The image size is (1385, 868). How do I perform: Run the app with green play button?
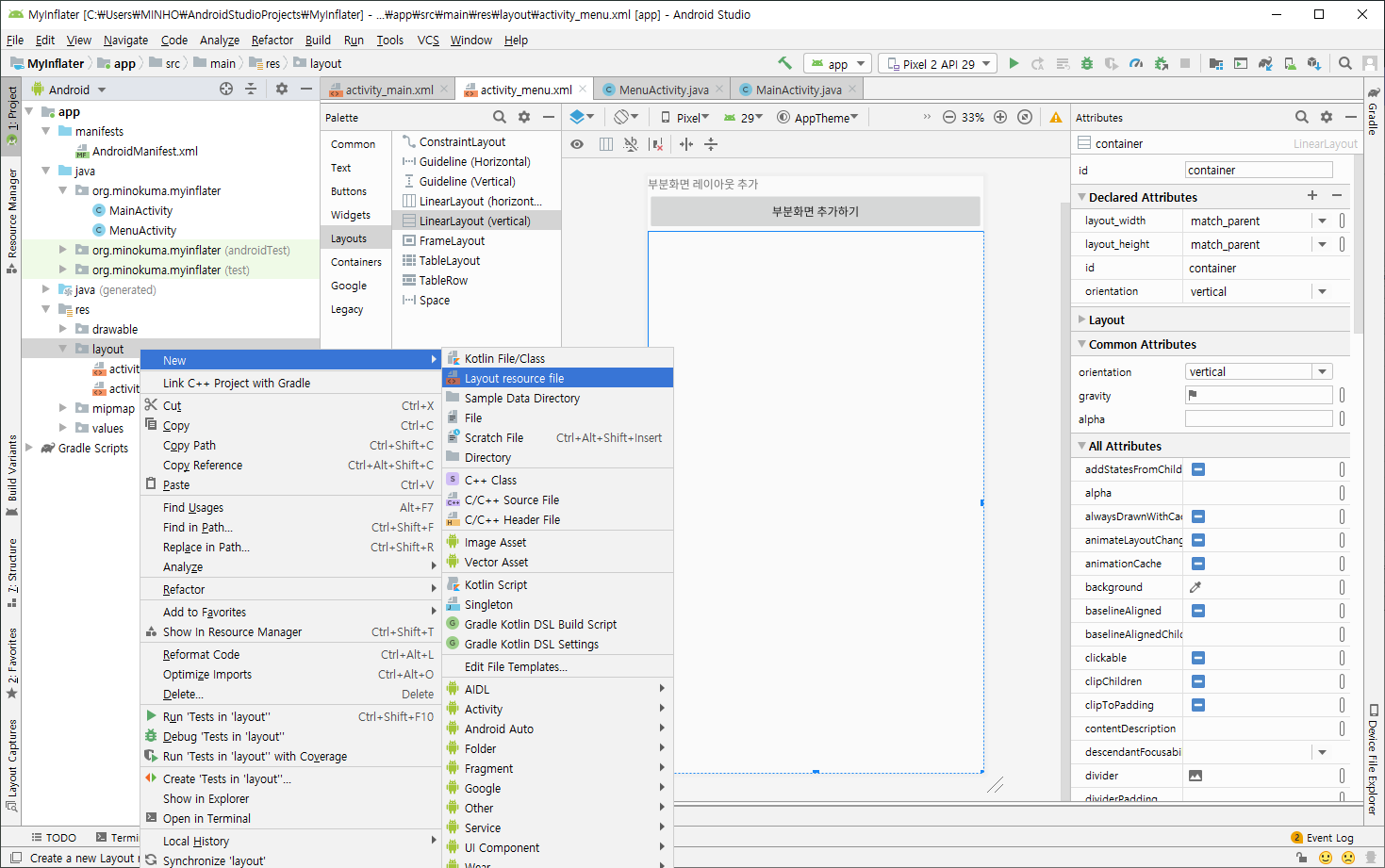coord(1014,63)
